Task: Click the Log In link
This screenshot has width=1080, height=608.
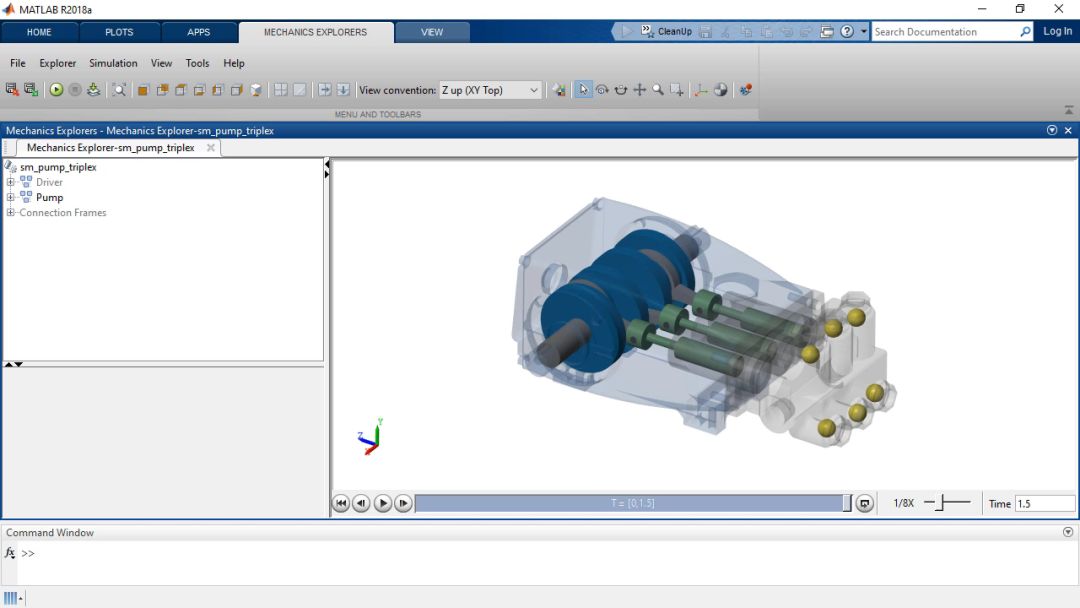Action: (1057, 31)
